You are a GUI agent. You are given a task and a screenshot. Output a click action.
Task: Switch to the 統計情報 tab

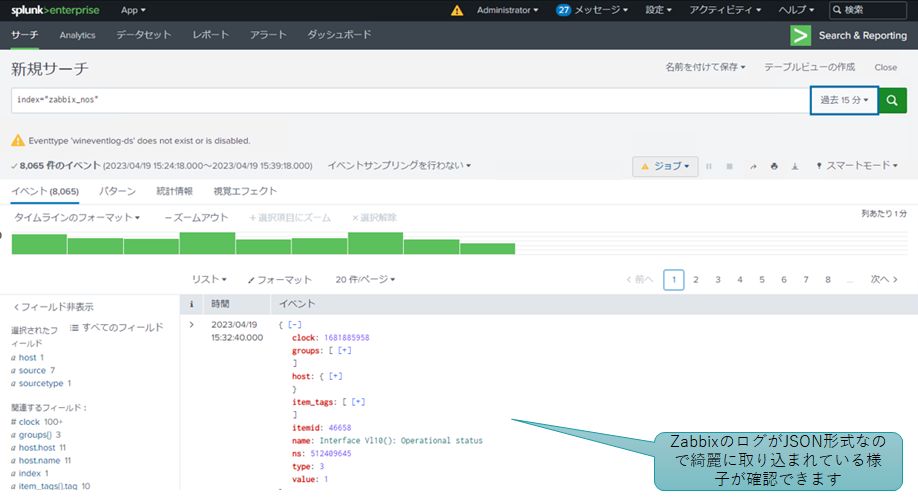(x=174, y=191)
